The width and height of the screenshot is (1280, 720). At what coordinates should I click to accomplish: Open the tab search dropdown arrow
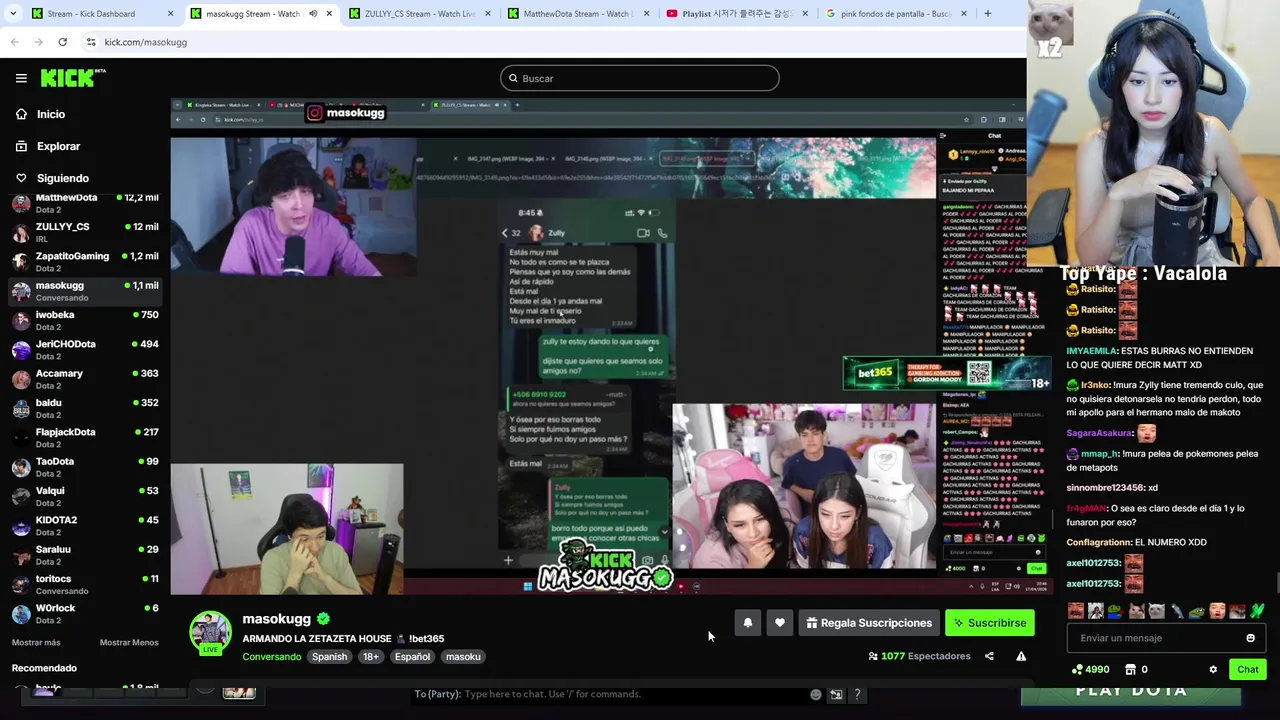13,14
